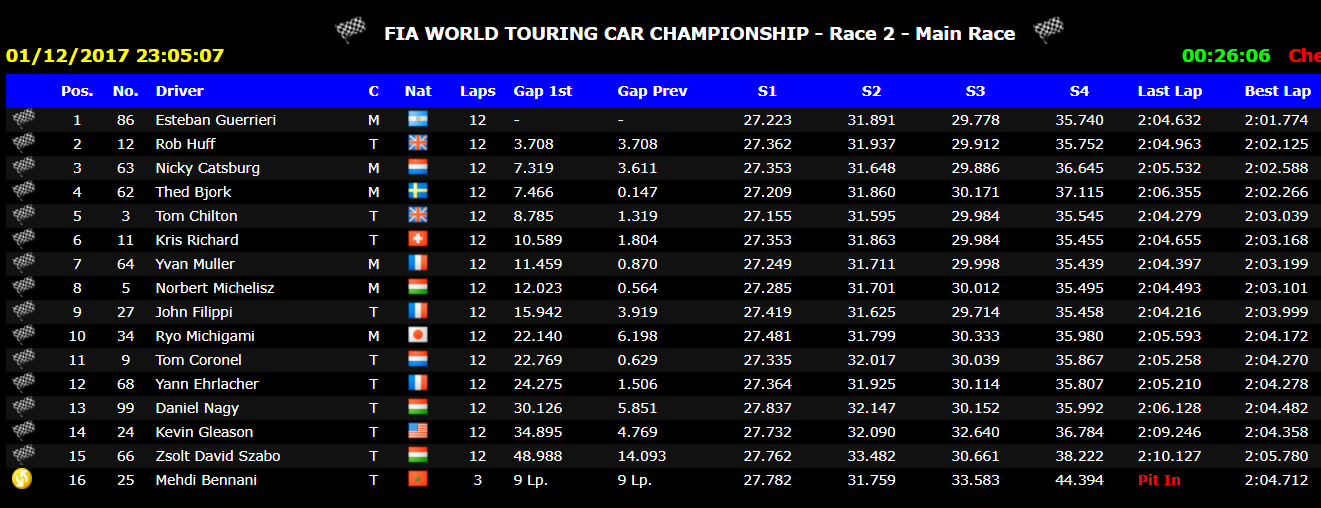Click the green session timer 00:26:06
The image size is (1321, 508).
pos(1226,56)
